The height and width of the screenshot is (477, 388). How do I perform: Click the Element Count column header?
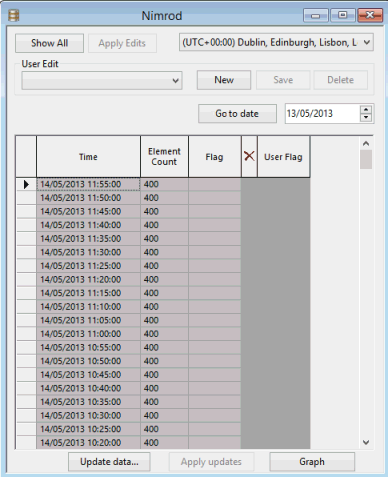(164, 157)
